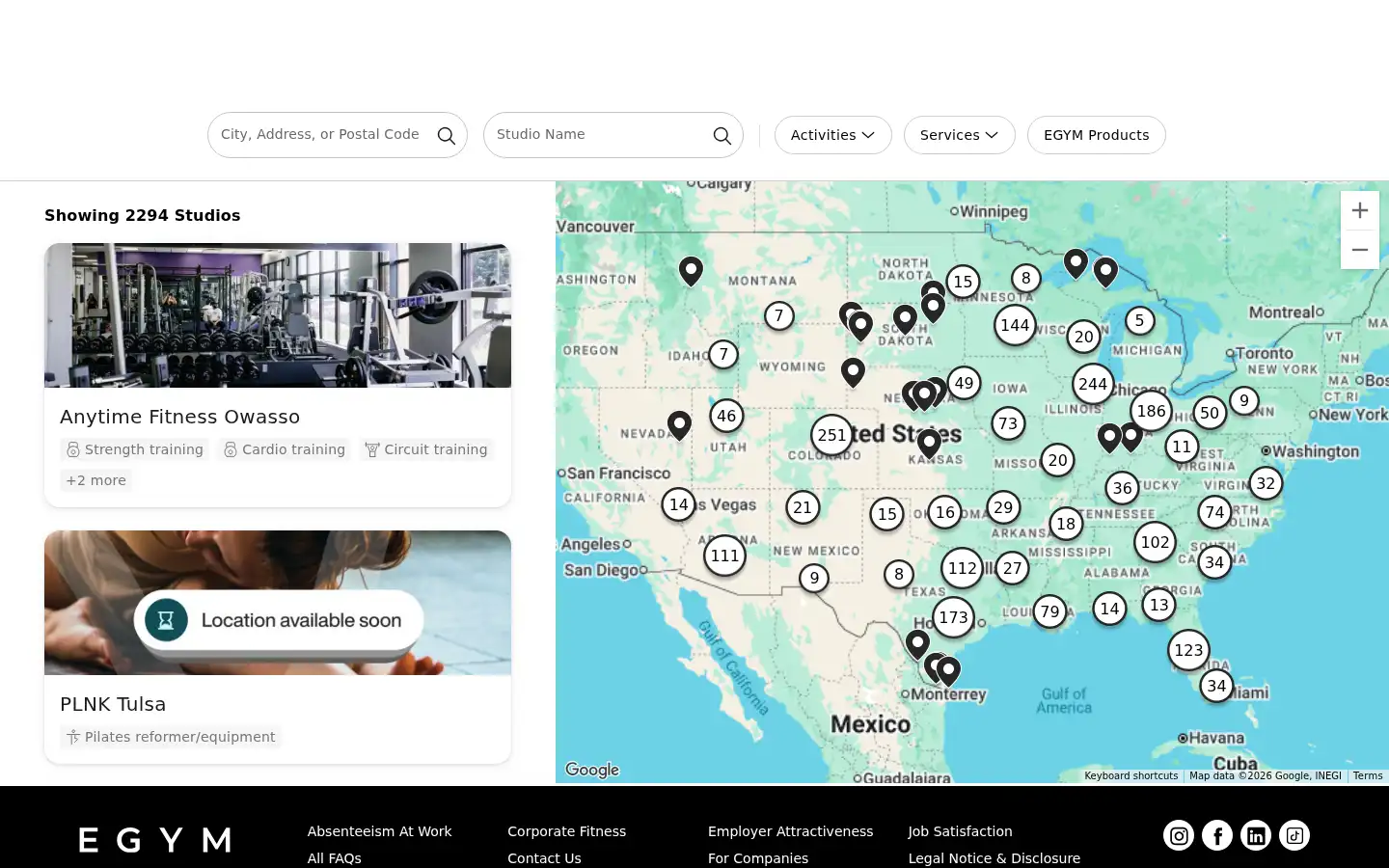The image size is (1389, 868).
Task: Open the EGYM TikTok page
Action: click(1294, 835)
